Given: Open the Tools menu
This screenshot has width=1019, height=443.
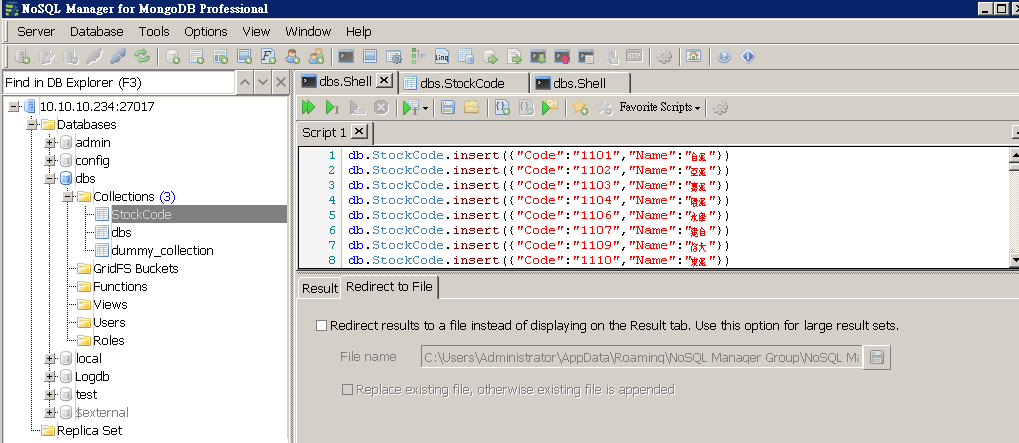Looking at the screenshot, I should tap(153, 31).
